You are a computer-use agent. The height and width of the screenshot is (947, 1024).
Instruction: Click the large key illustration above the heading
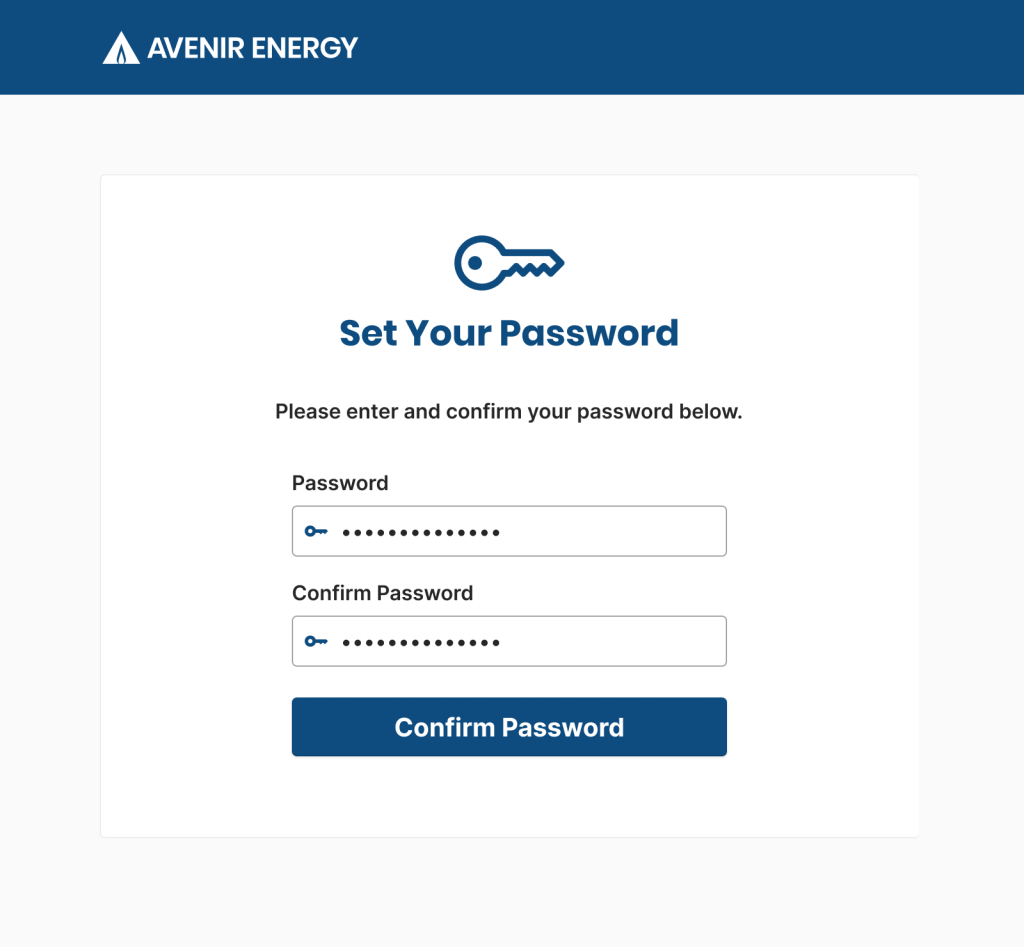click(x=509, y=263)
